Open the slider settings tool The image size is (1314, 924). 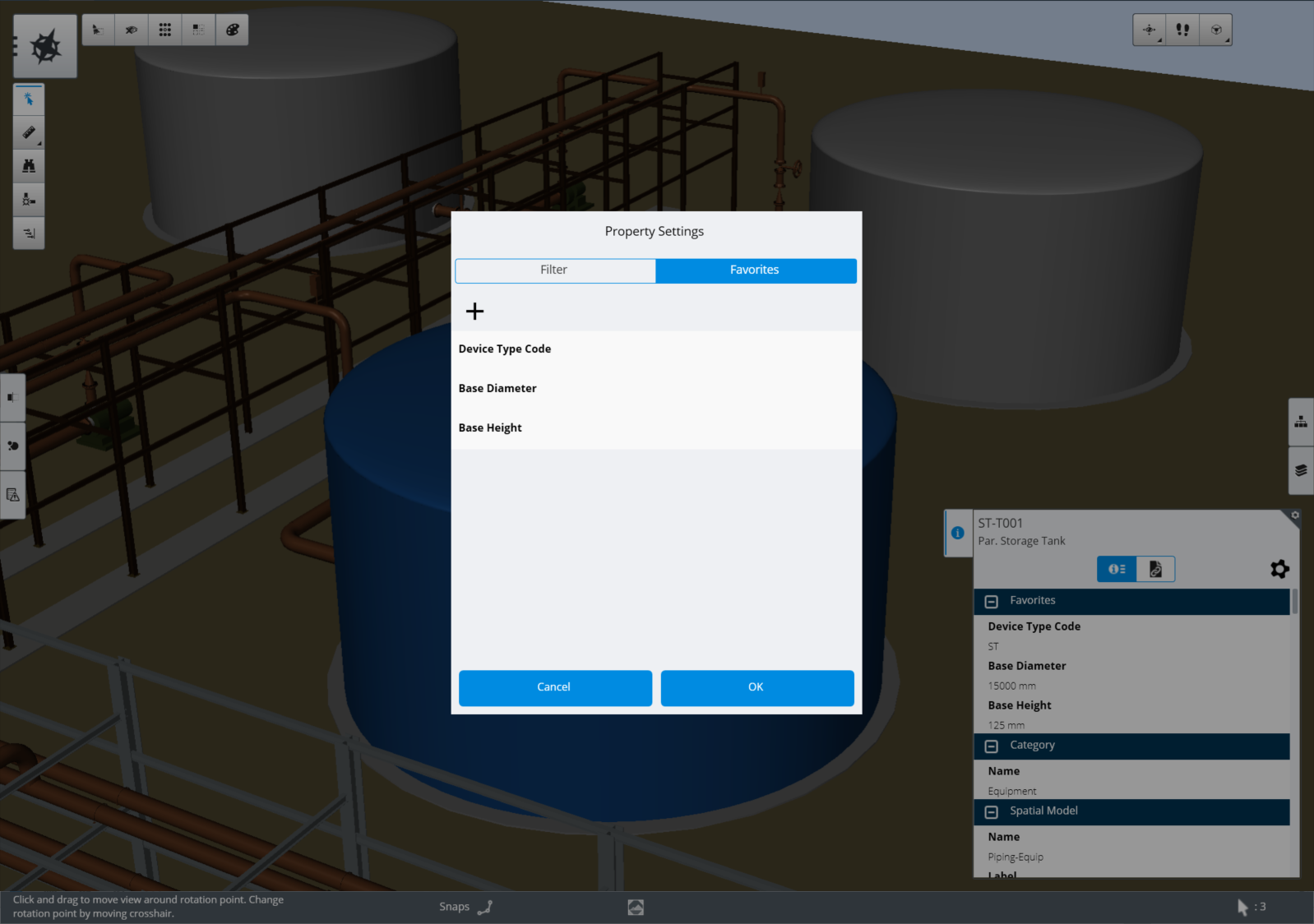[29, 233]
